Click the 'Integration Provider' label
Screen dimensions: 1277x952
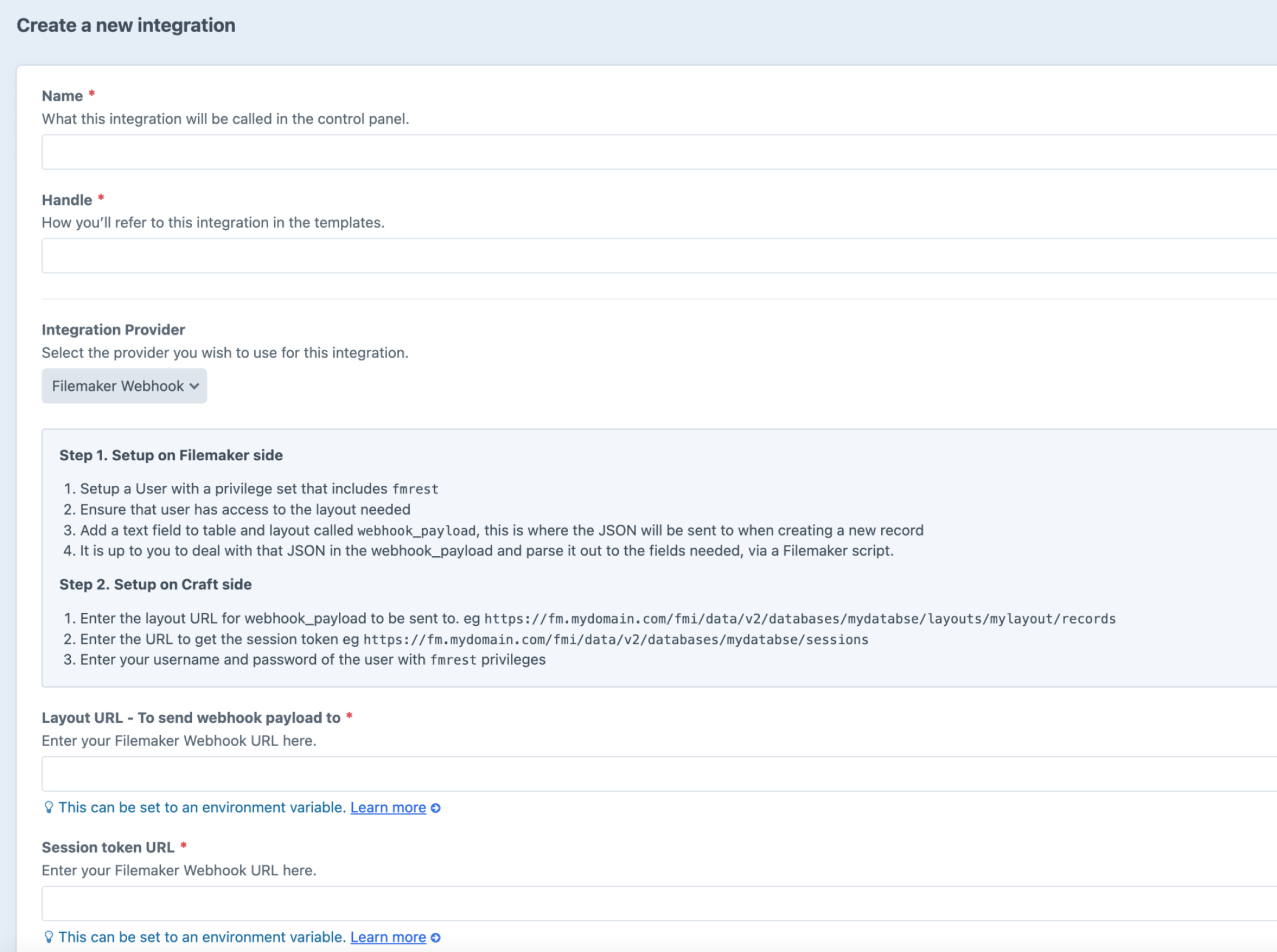(113, 330)
